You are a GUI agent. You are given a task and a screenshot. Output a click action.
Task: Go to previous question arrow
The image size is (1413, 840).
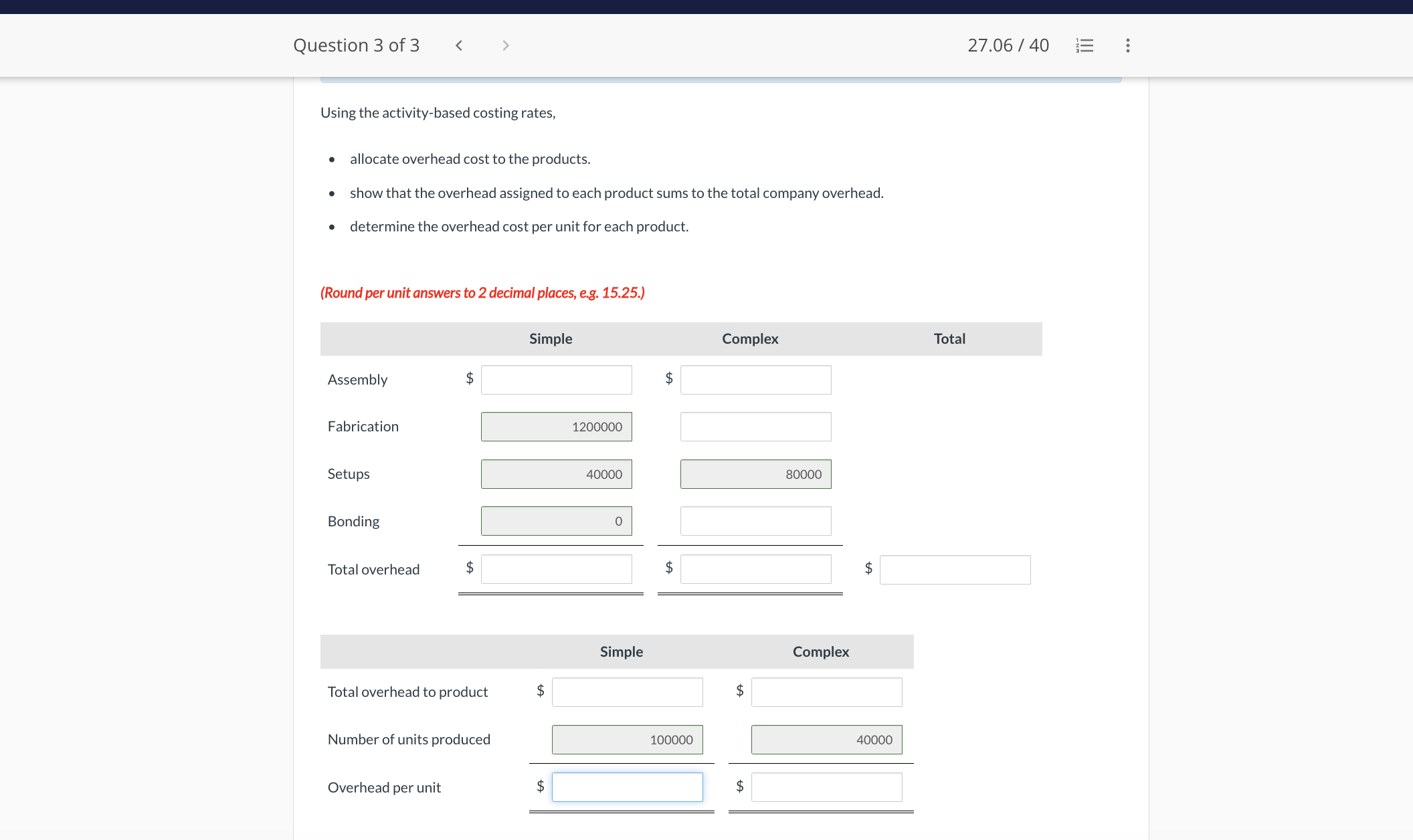click(459, 45)
